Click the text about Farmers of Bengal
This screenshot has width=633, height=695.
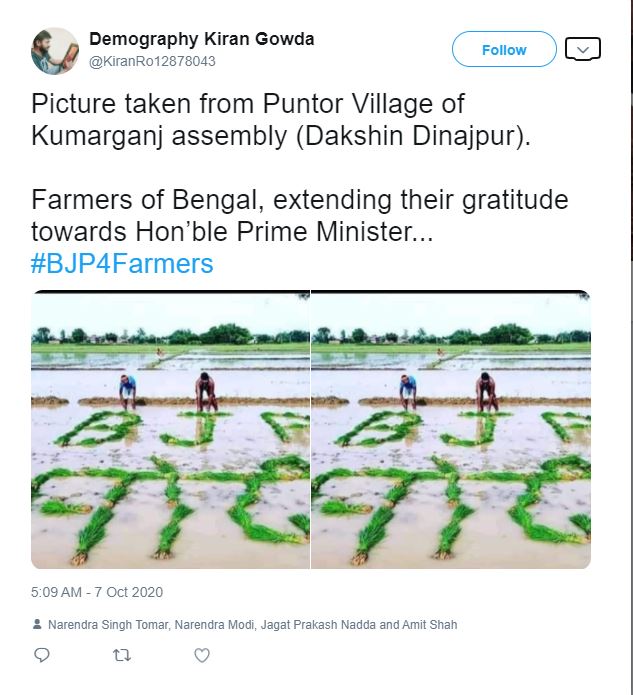coord(300,199)
